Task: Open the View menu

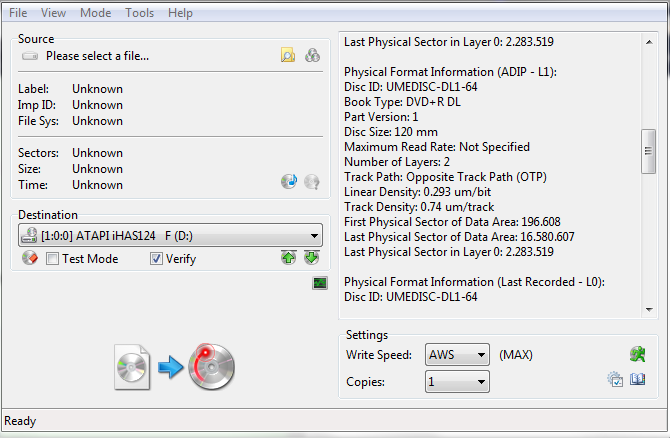Action: (53, 13)
